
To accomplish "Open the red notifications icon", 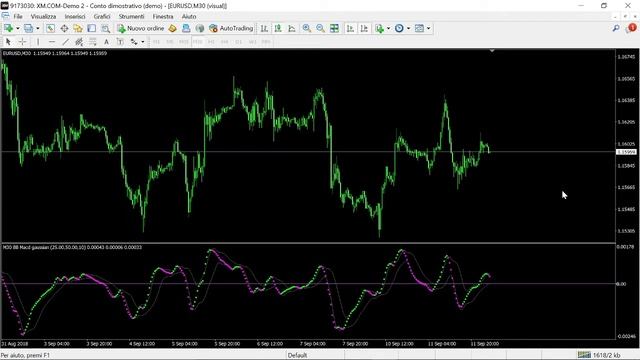I will point(631,28).
